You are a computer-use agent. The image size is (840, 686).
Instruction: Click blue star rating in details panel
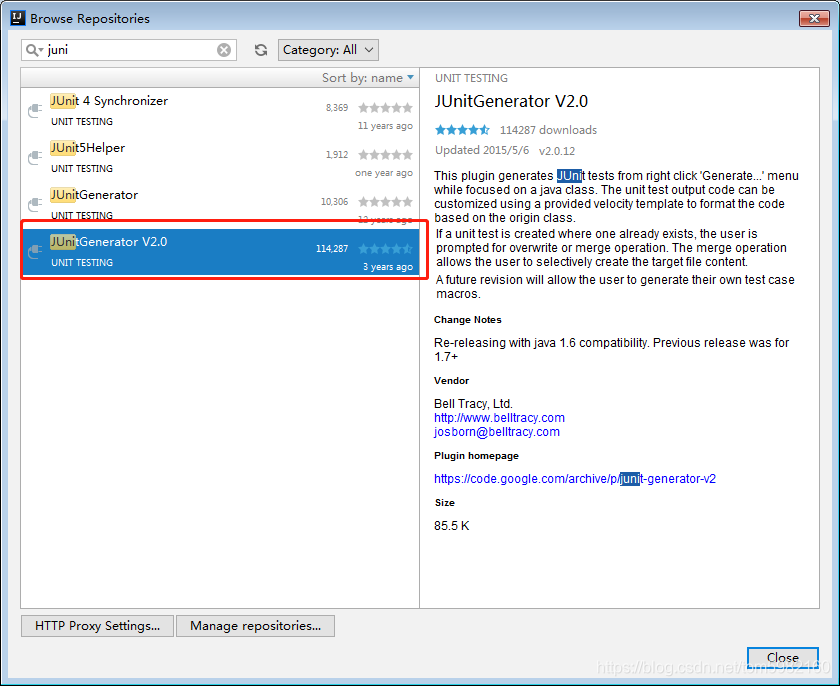coord(462,130)
